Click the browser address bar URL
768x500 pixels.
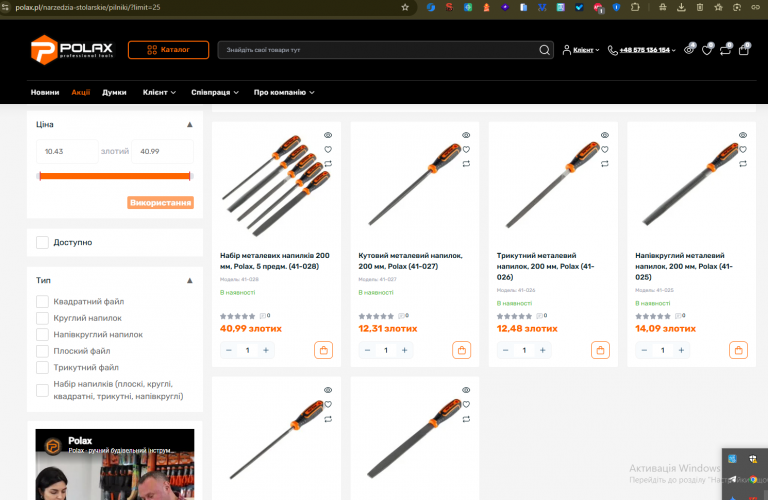(x=88, y=7)
